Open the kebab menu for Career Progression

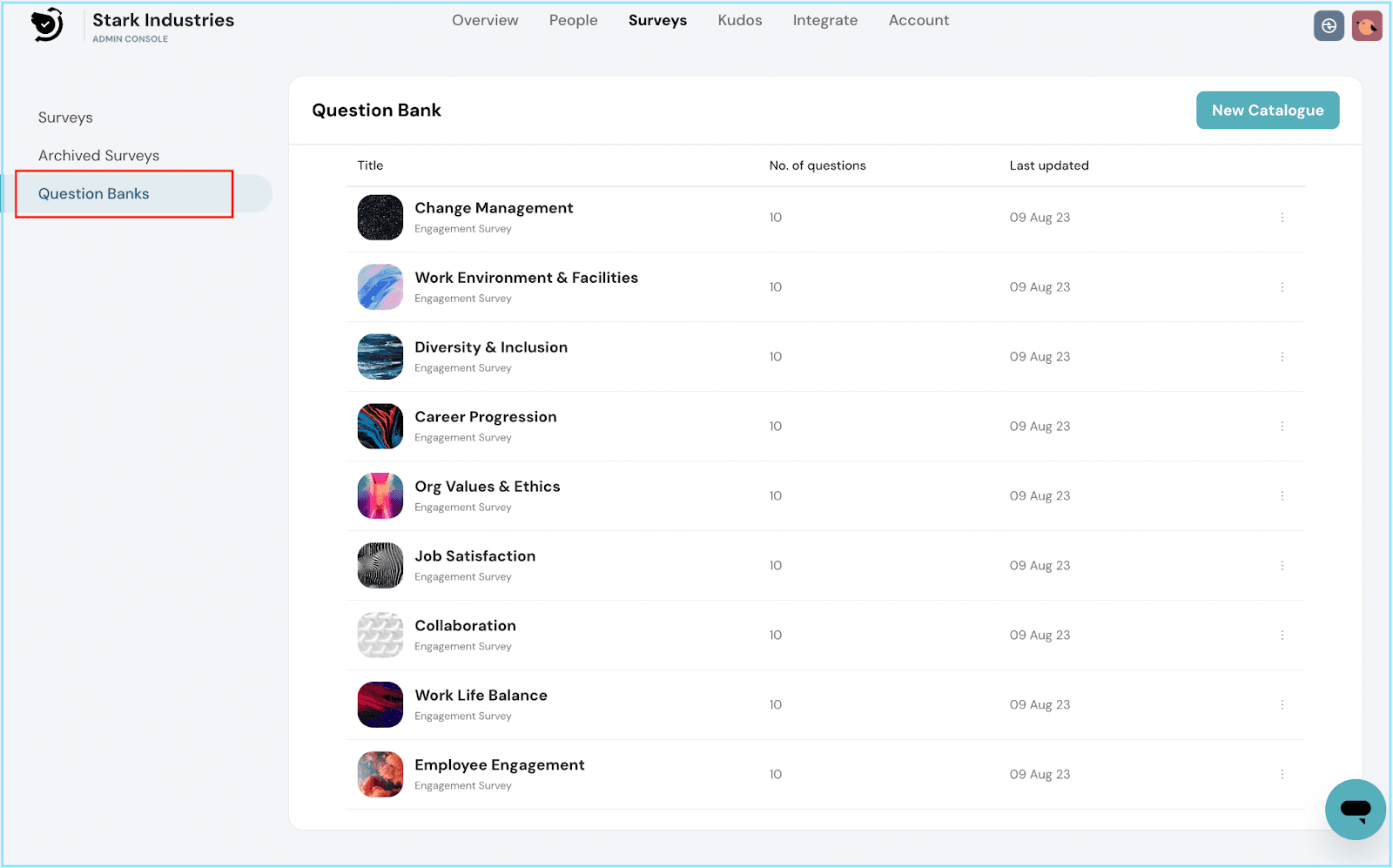(1282, 427)
